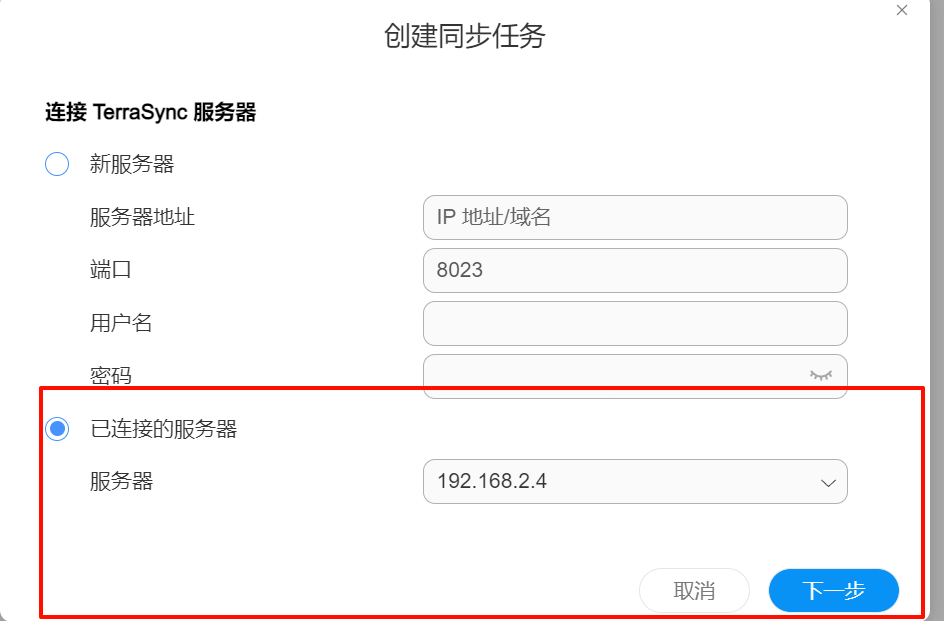Image resolution: width=944 pixels, height=621 pixels.
Task: Click the 连接 TerraSync 服务器 heading
Action: tap(151, 112)
